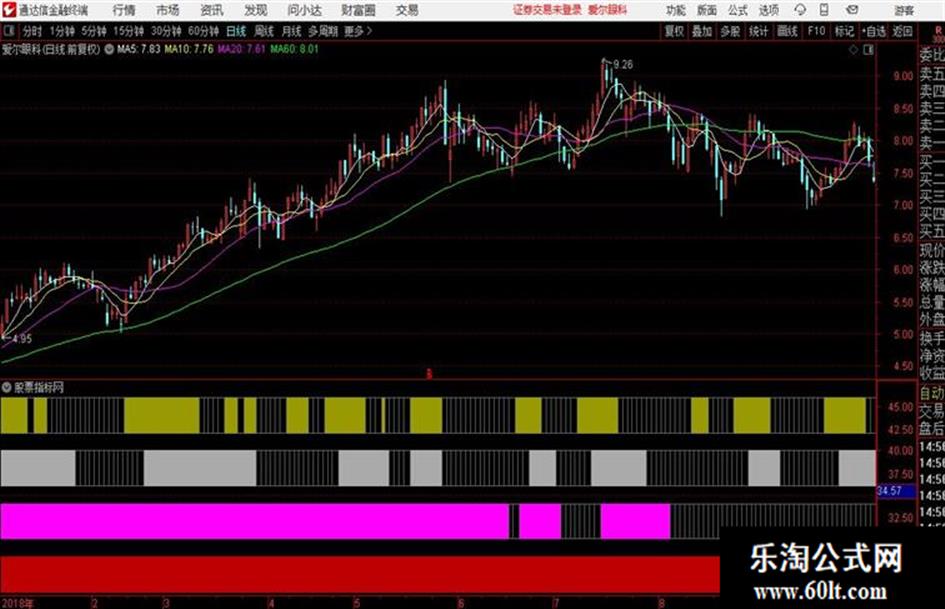Click the mobile phone icon in title bar

pyautogui.click(x=824, y=10)
